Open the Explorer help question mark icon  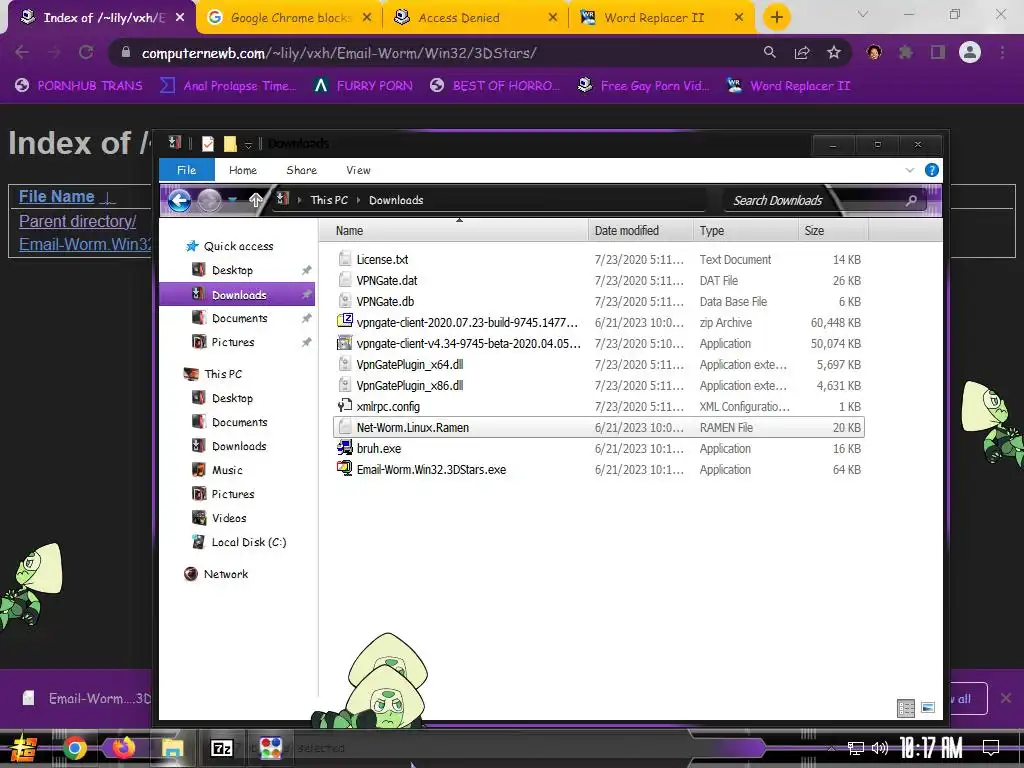(x=932, y=170)
